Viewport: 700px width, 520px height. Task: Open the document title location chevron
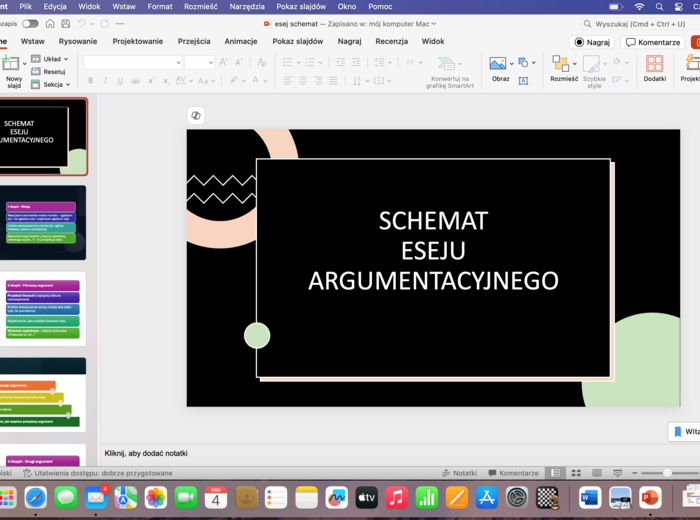433,24
